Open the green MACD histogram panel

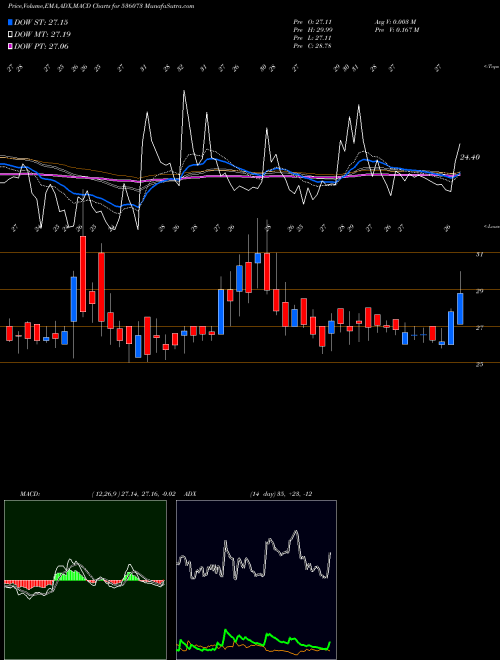[85, 580]
